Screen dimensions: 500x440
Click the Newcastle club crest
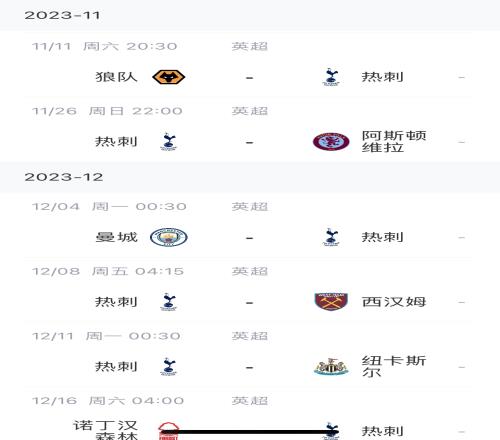coord(331,367)
